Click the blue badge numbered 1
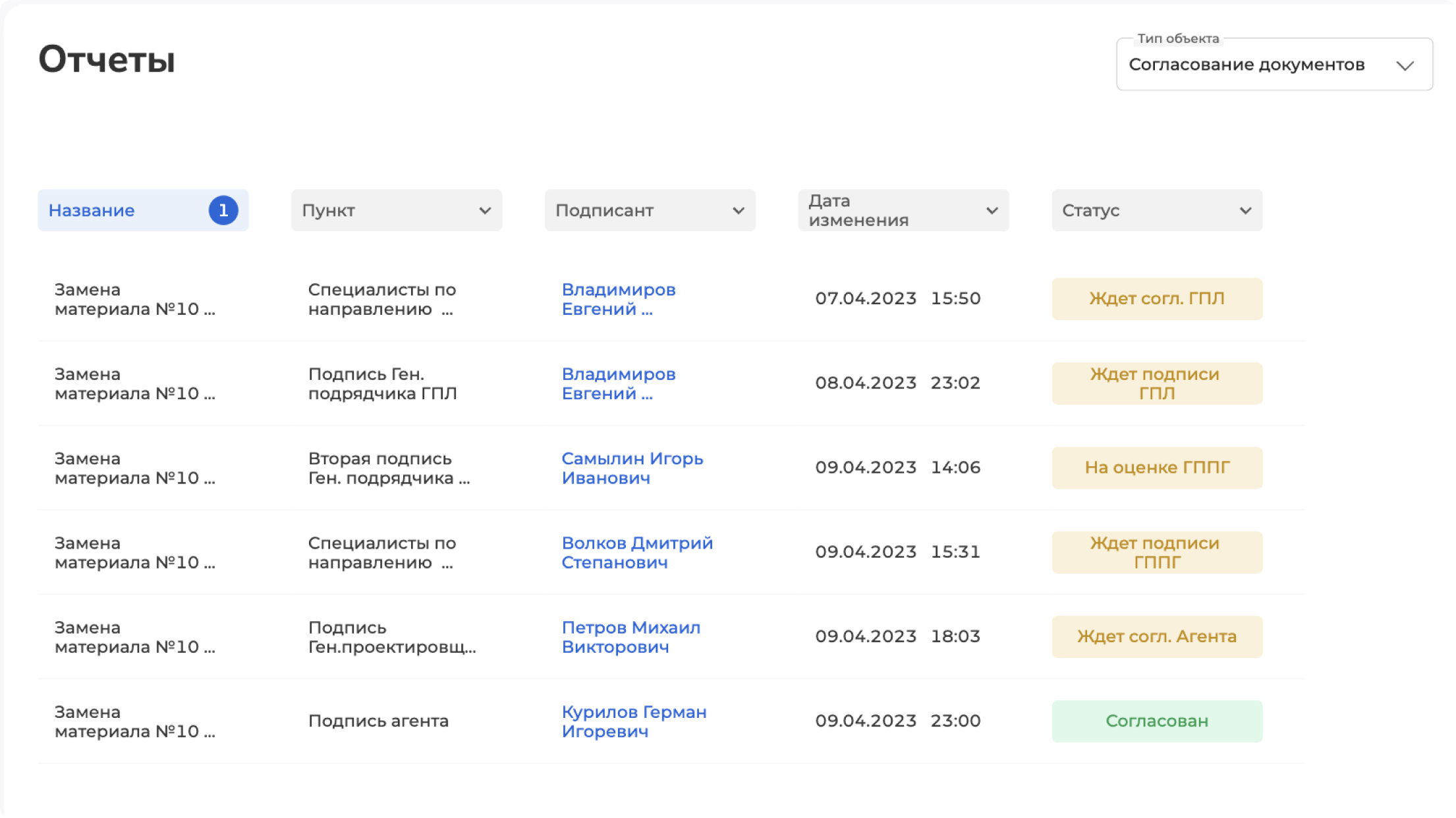The height and width of the screenshot is (818, 1456). (223, 210)
